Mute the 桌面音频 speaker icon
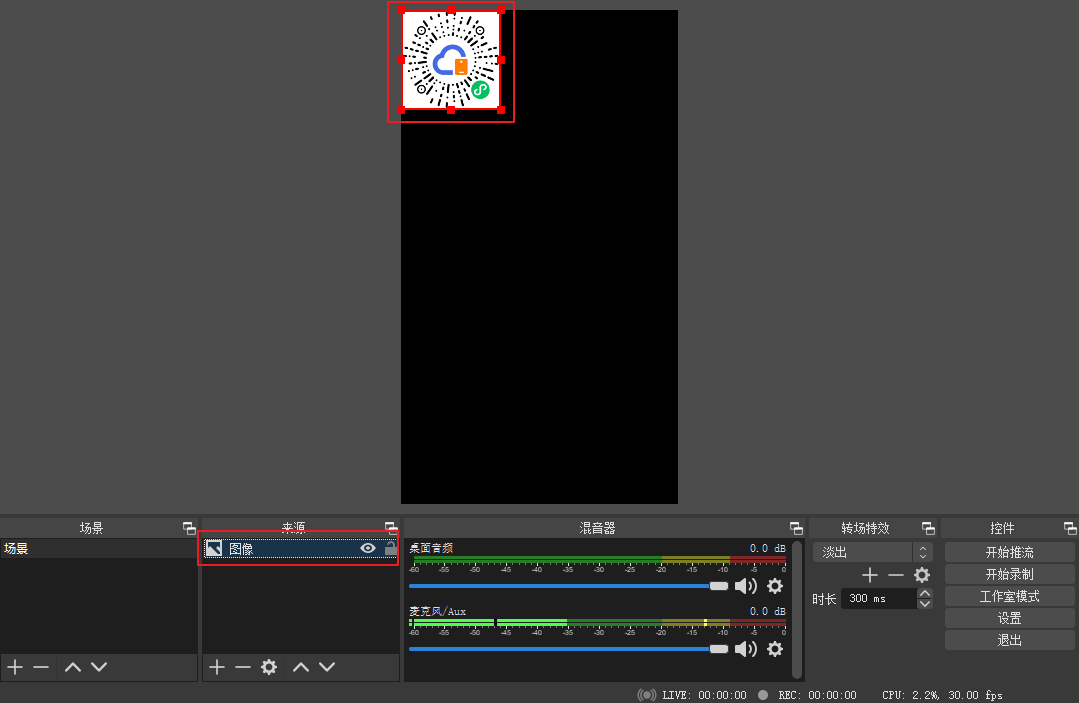1079x703 pixels. (746, 586)
